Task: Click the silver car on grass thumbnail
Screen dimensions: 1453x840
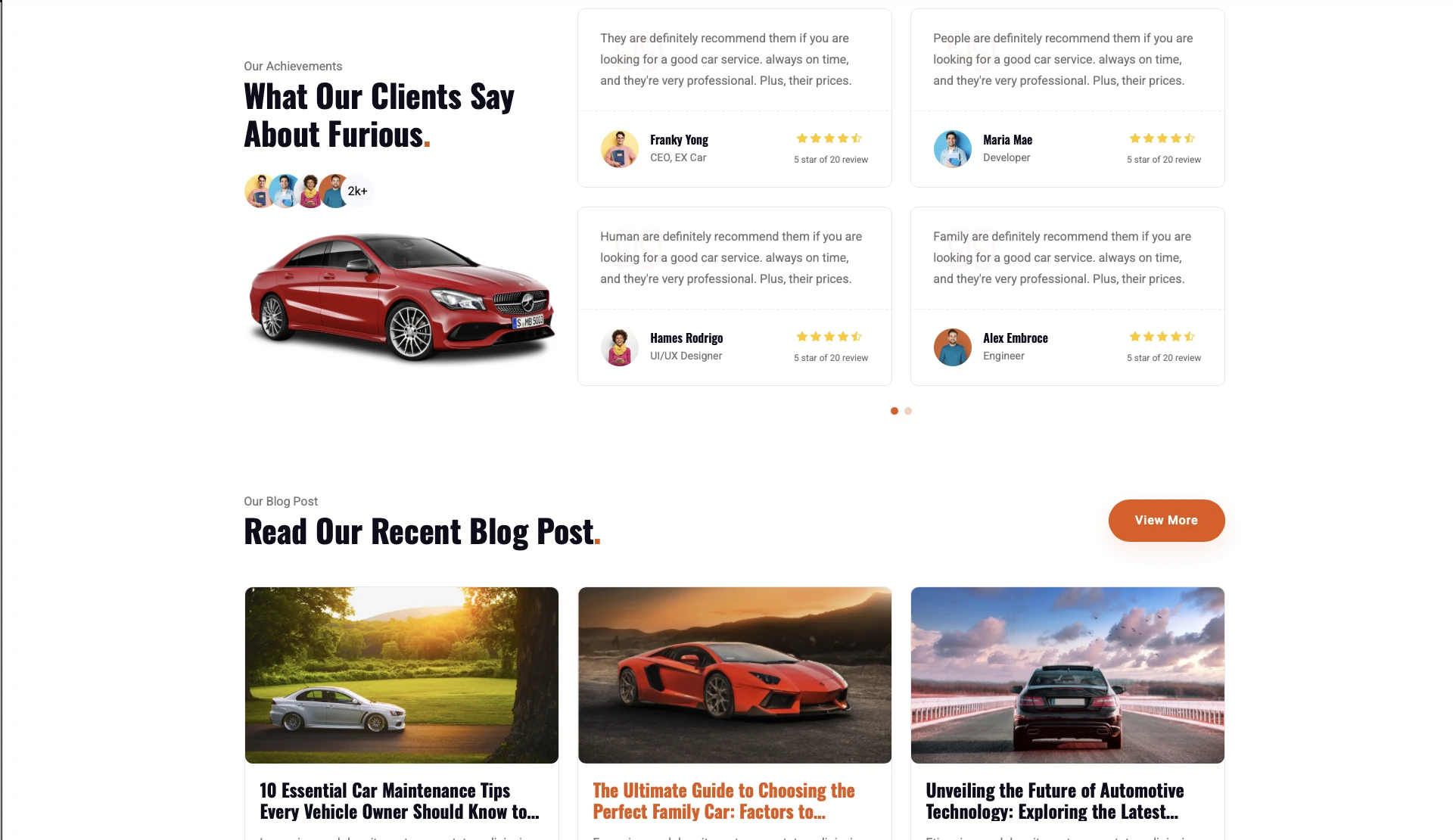Action: click(x=402, y=675)
